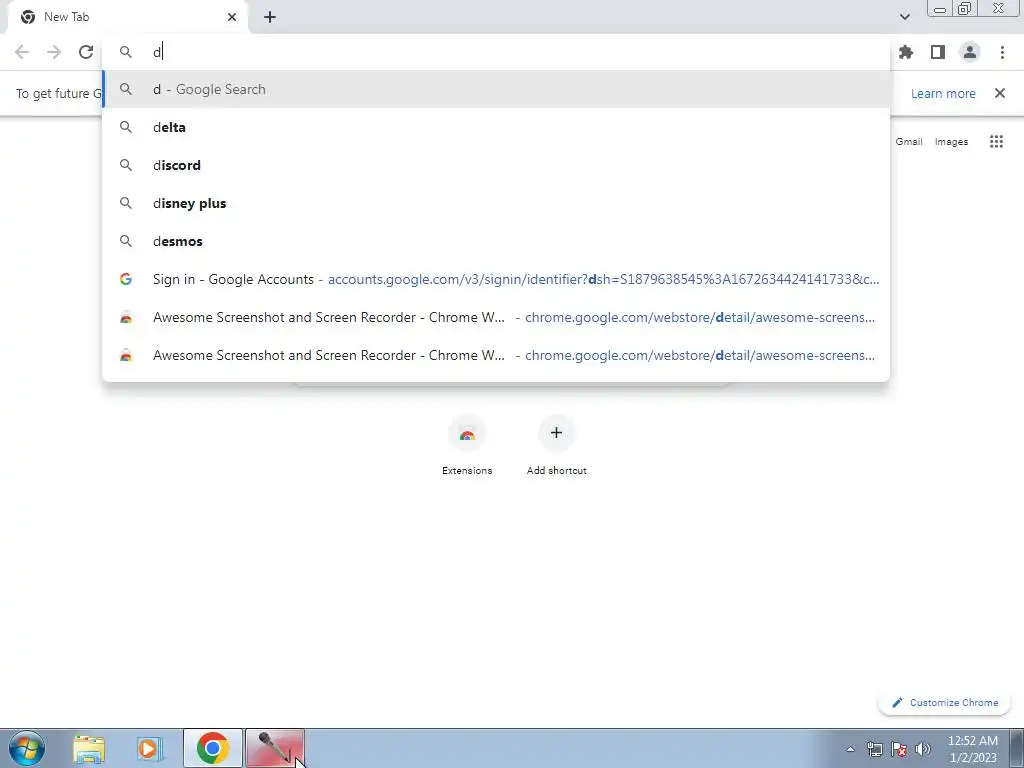
Task: Click the microphone recorder taskbar icon
Action: 274,748
